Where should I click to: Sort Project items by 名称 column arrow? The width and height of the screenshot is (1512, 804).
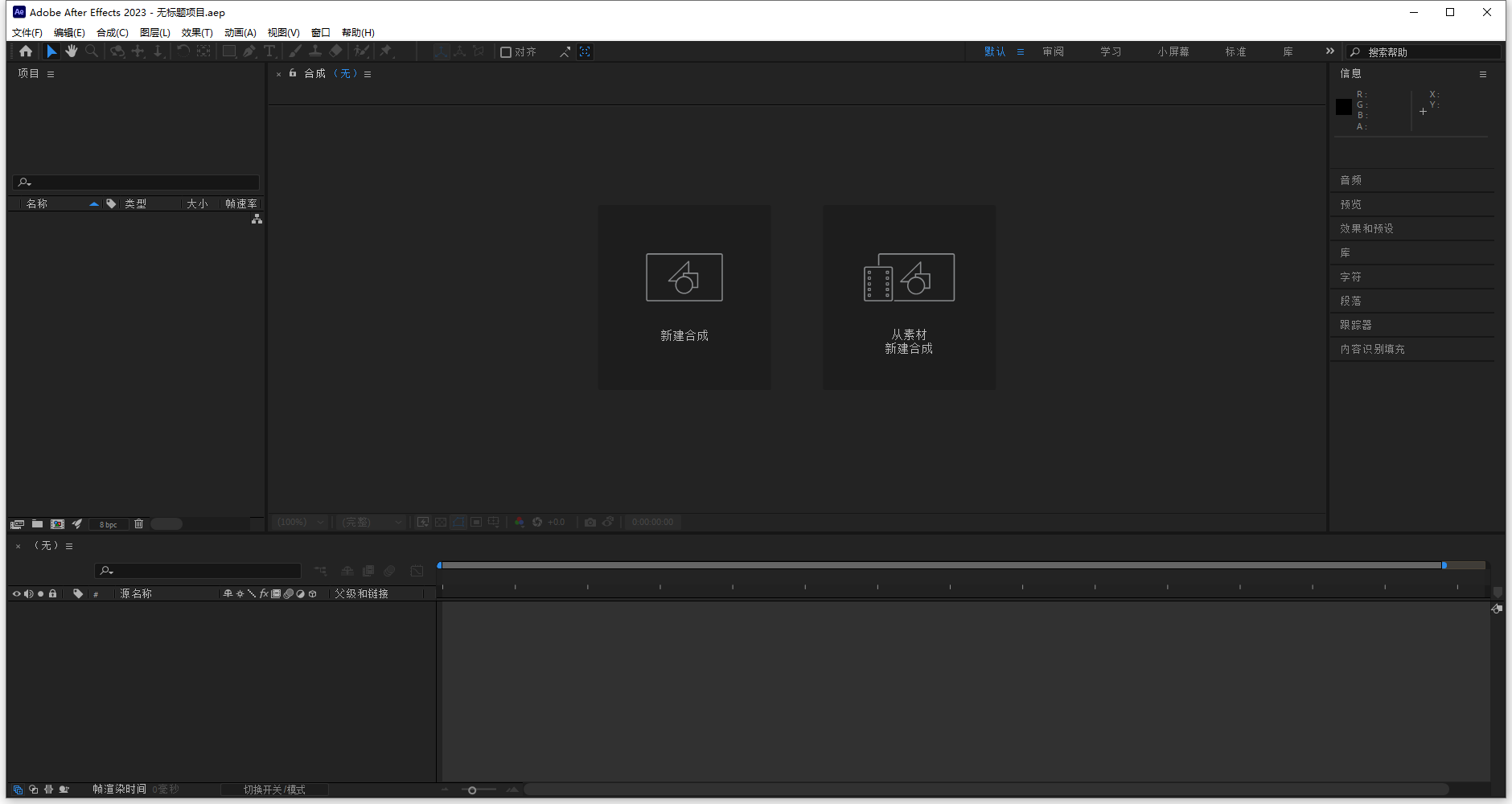tap(94, 204)
